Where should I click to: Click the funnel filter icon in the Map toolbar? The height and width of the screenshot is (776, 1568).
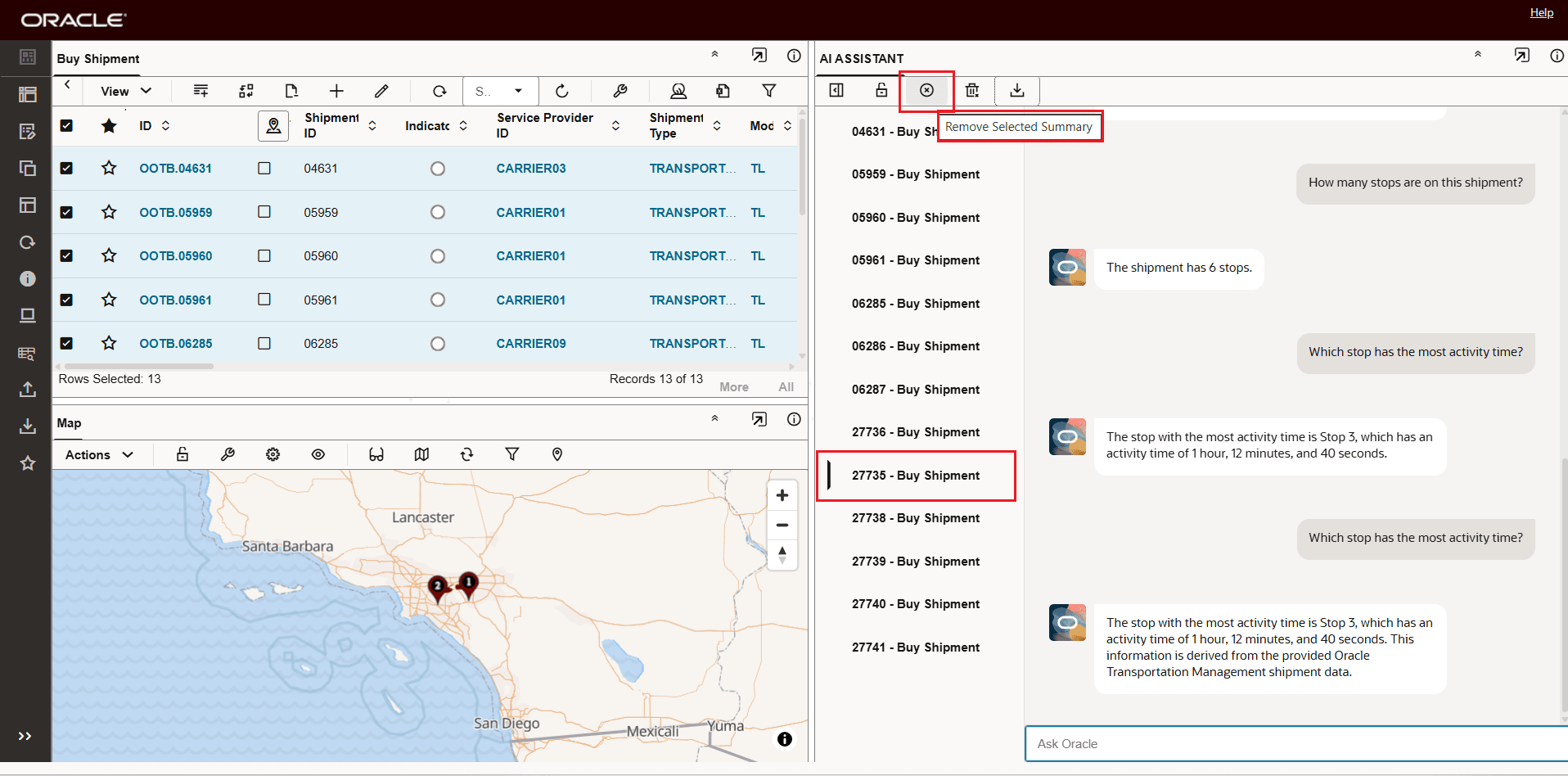pyautogui.click(x=512, y=454)
